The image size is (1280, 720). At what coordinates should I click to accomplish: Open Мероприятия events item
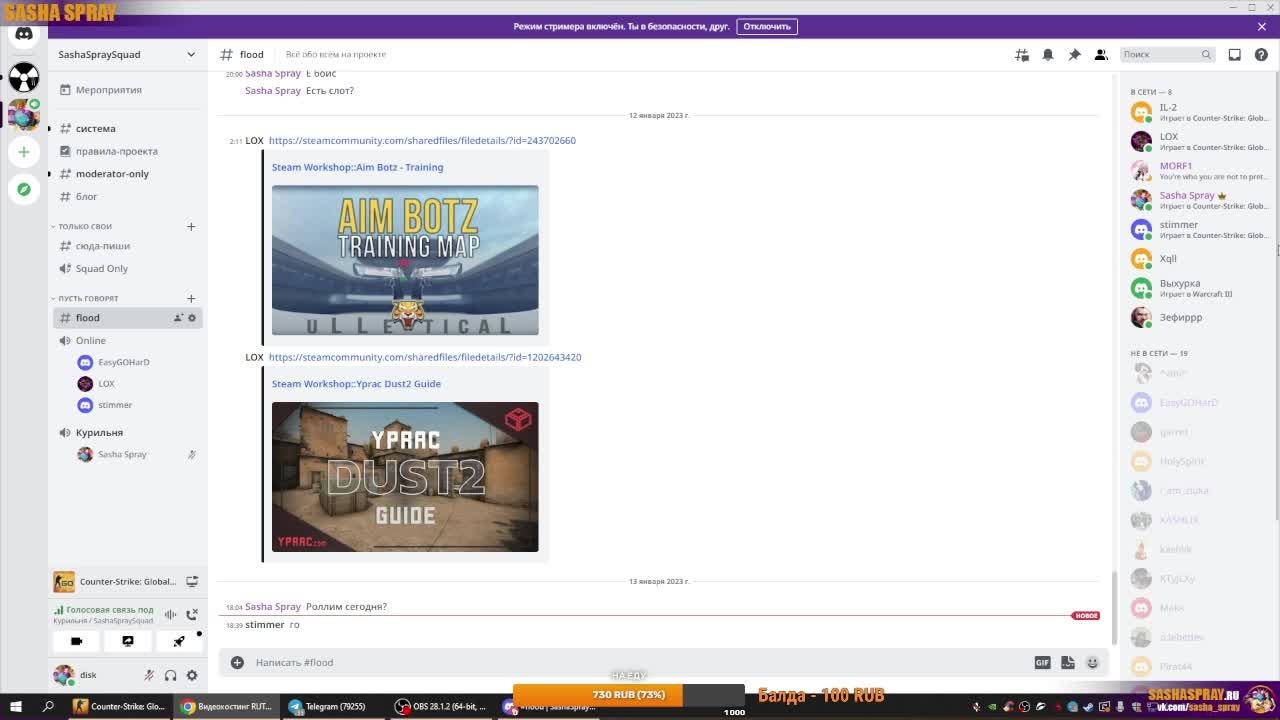pyautogui.click(x=127, y=90)
